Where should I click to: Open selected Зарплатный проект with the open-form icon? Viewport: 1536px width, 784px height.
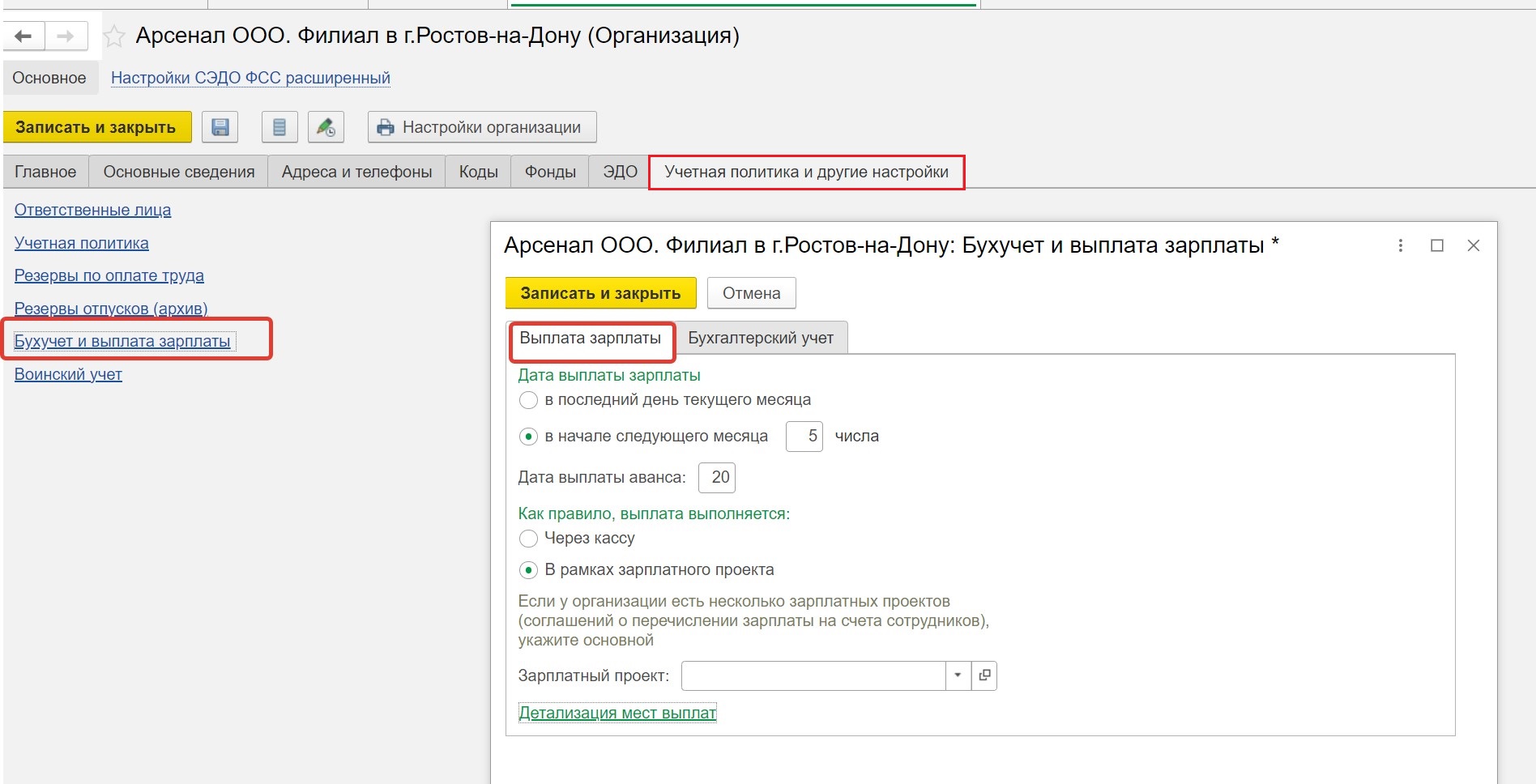[x=984, y=675]
